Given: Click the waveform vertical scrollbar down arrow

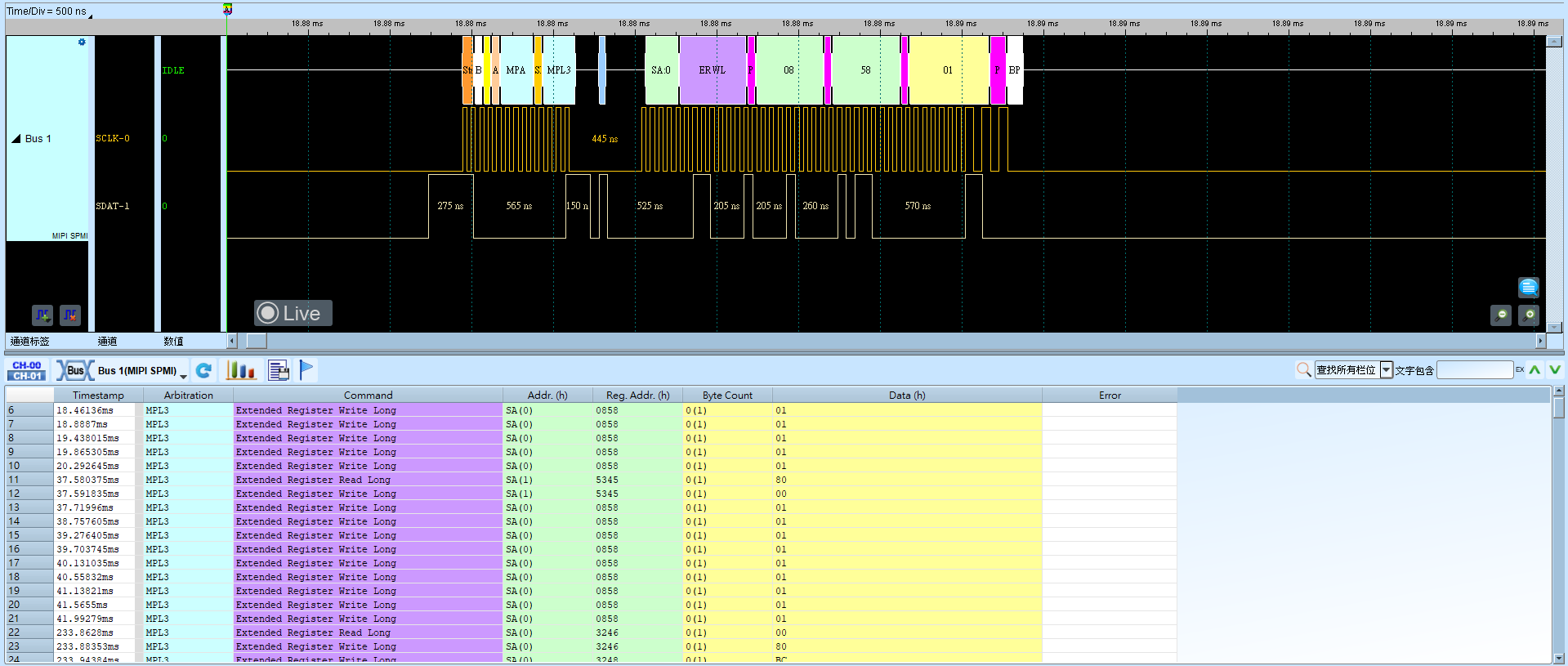Looking at the screenshot, I should (1554, 327).
